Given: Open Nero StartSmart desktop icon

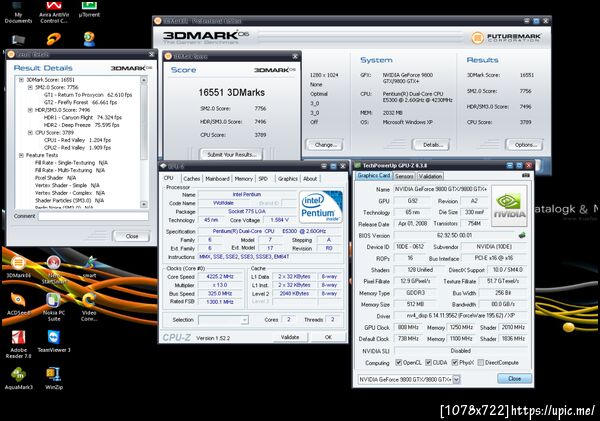Looking at the screenshot, I should 54,269.
